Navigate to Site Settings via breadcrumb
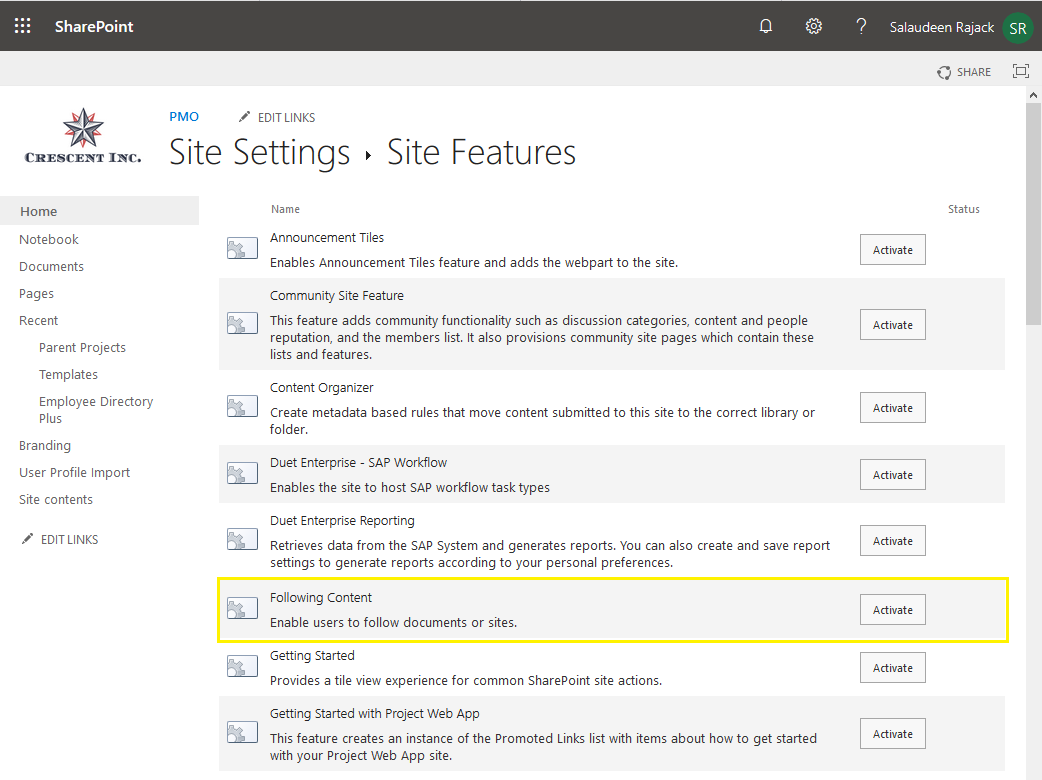 (x=259, y=152)
